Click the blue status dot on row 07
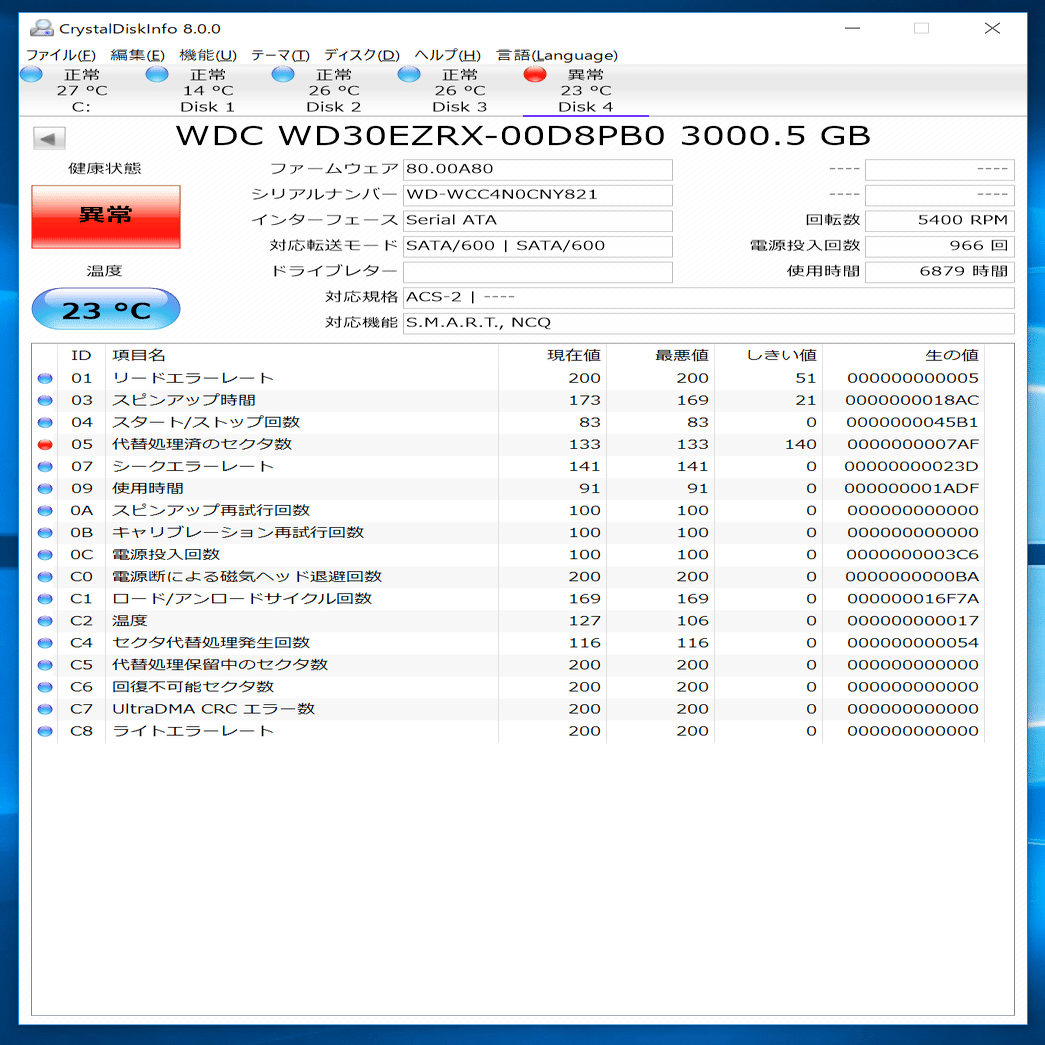 45,467
